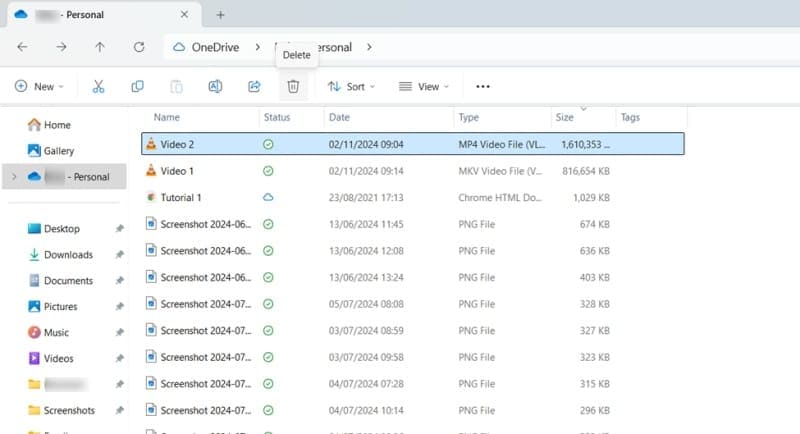
Task: Click pin icon next to Pictures
Action: point(119,307)
